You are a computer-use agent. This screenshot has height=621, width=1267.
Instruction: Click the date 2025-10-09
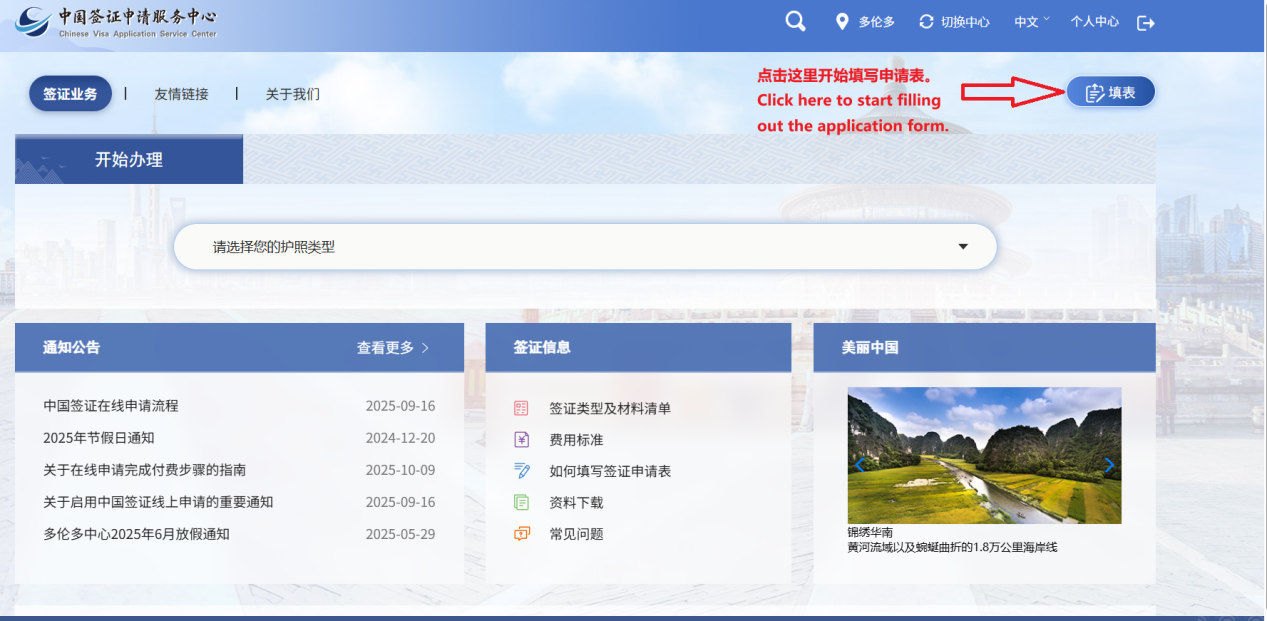click(400, 470)
